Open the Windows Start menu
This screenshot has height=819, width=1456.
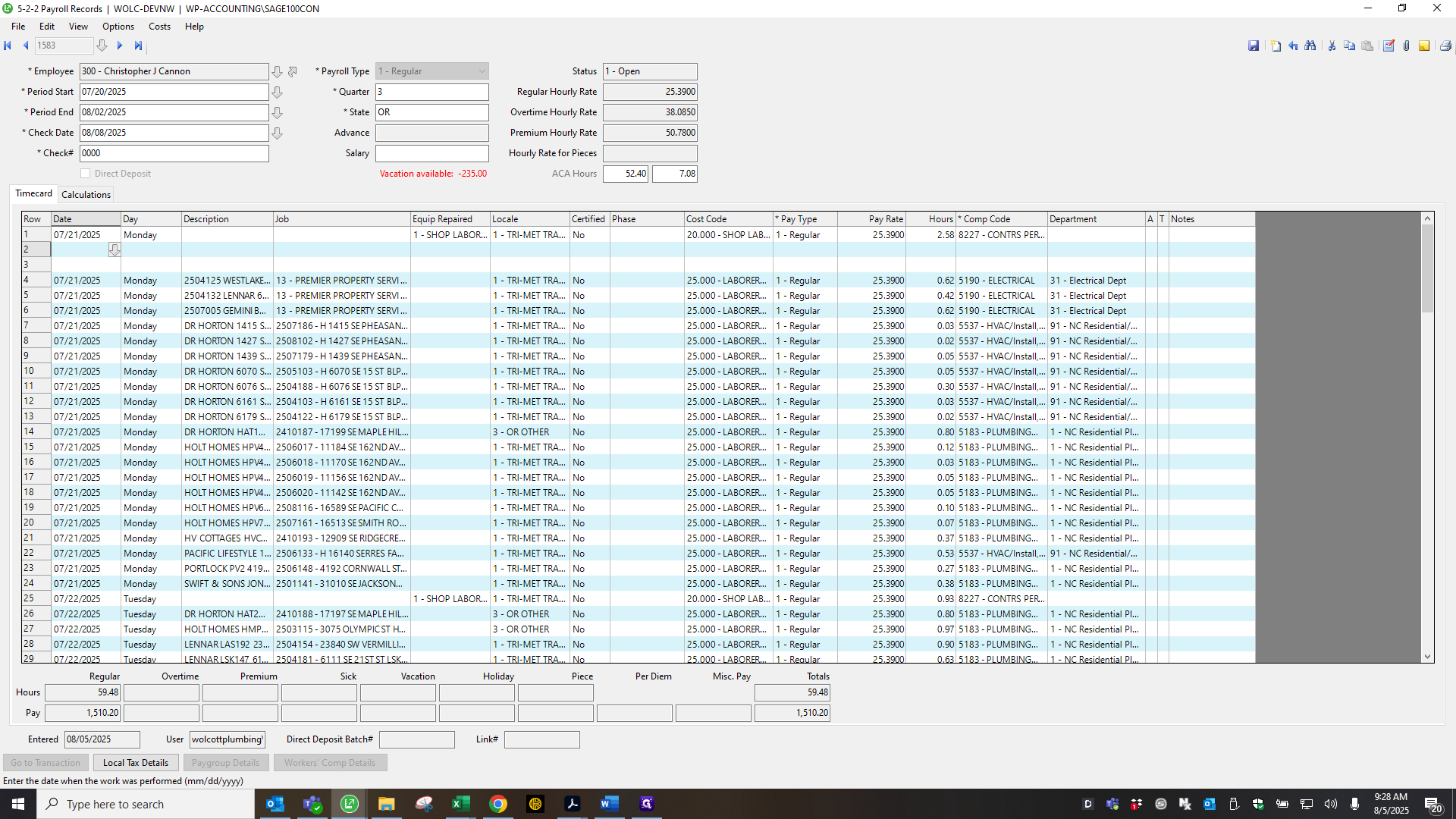18,804
